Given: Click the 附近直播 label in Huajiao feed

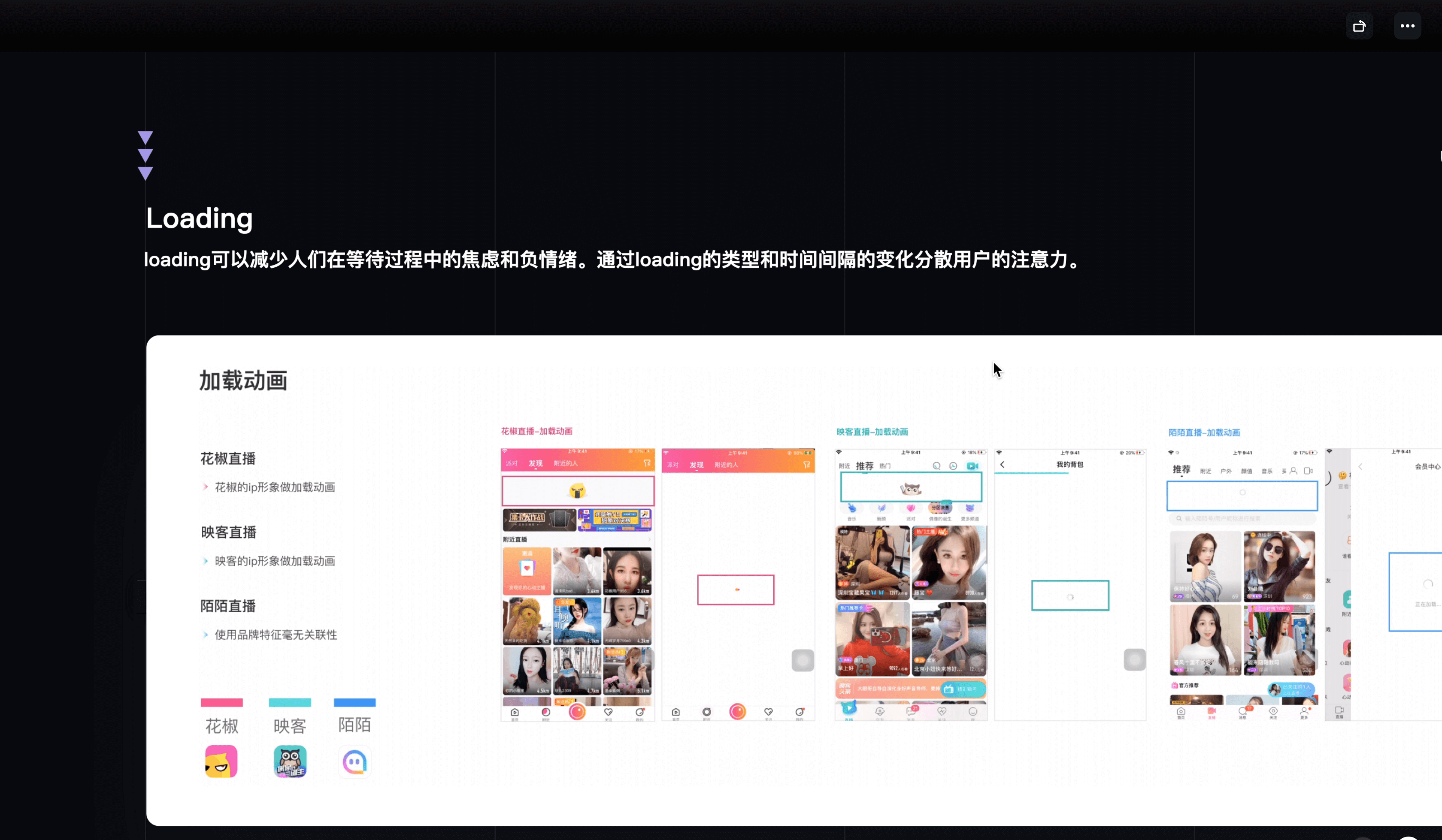Looking at the screenshot, I should click(x=515, y=539).
